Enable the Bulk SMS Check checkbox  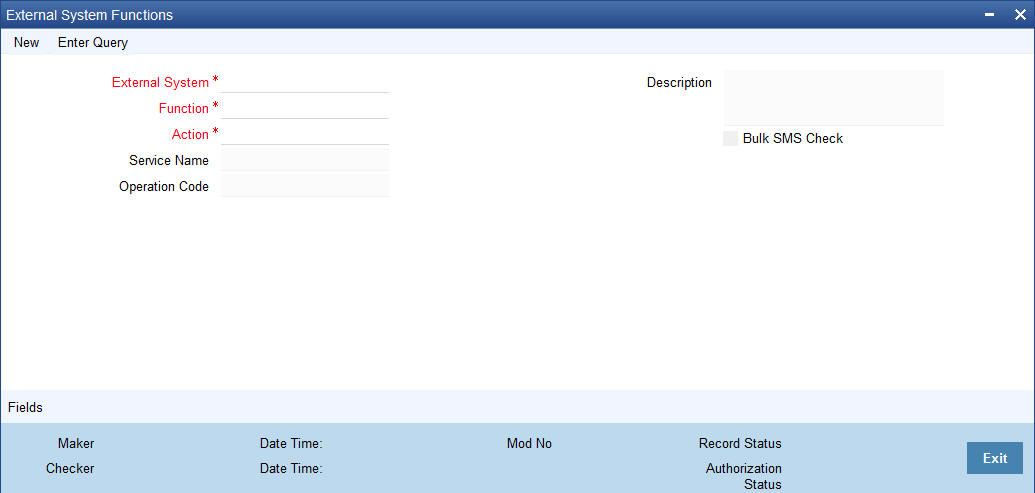[731, 139]
